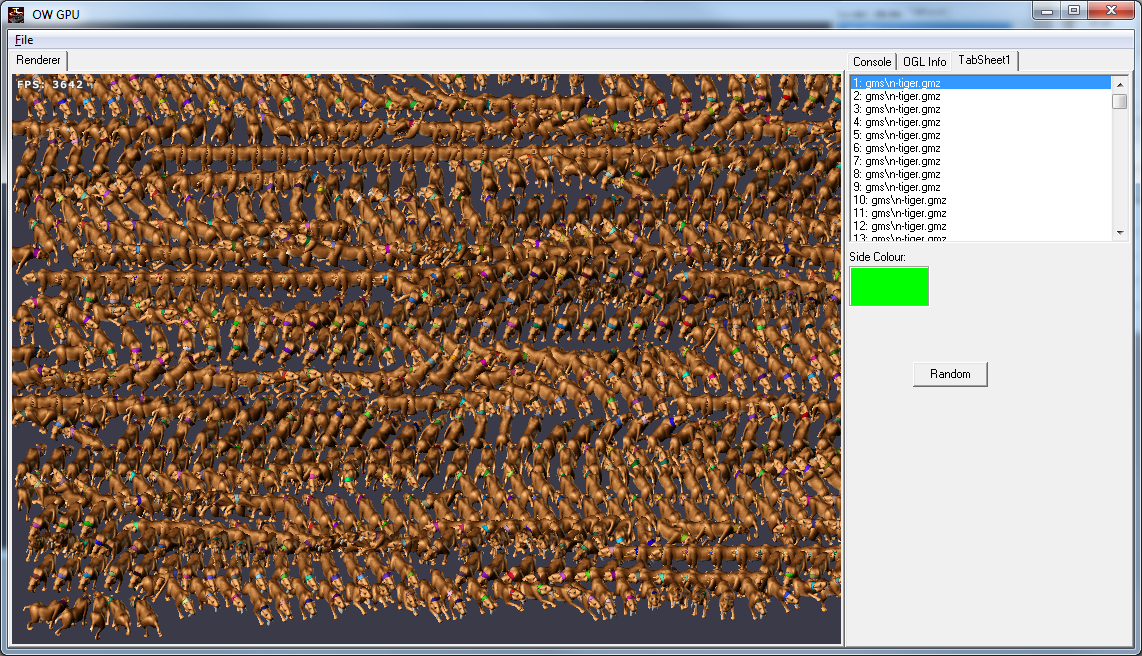The width and height of the screenshot is (1142, 656).
Task: Select list row 8: gms\n-tiger.gmz
Action: pyautogui.click(x=981, y=175)
